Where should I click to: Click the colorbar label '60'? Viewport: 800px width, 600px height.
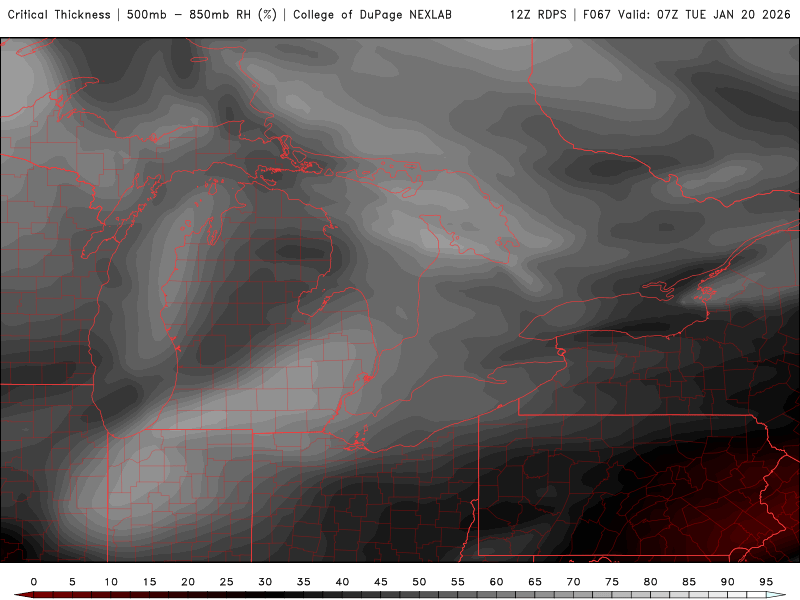click(496, 582)
